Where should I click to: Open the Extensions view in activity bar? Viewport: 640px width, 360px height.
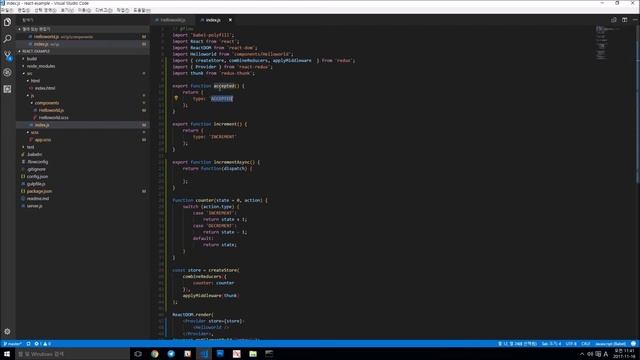click(x=7, y=89)
